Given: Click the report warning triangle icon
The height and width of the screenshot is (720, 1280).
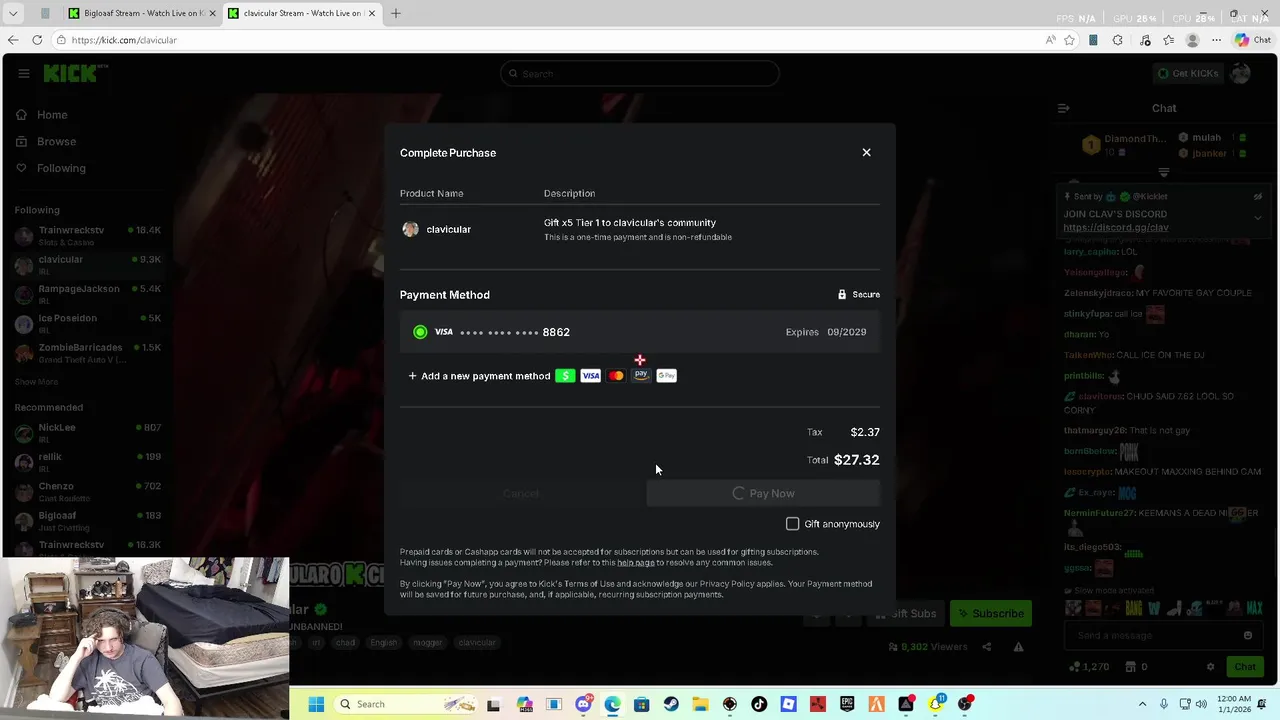Looking at the screenshot, I should tap(1018, 647).
